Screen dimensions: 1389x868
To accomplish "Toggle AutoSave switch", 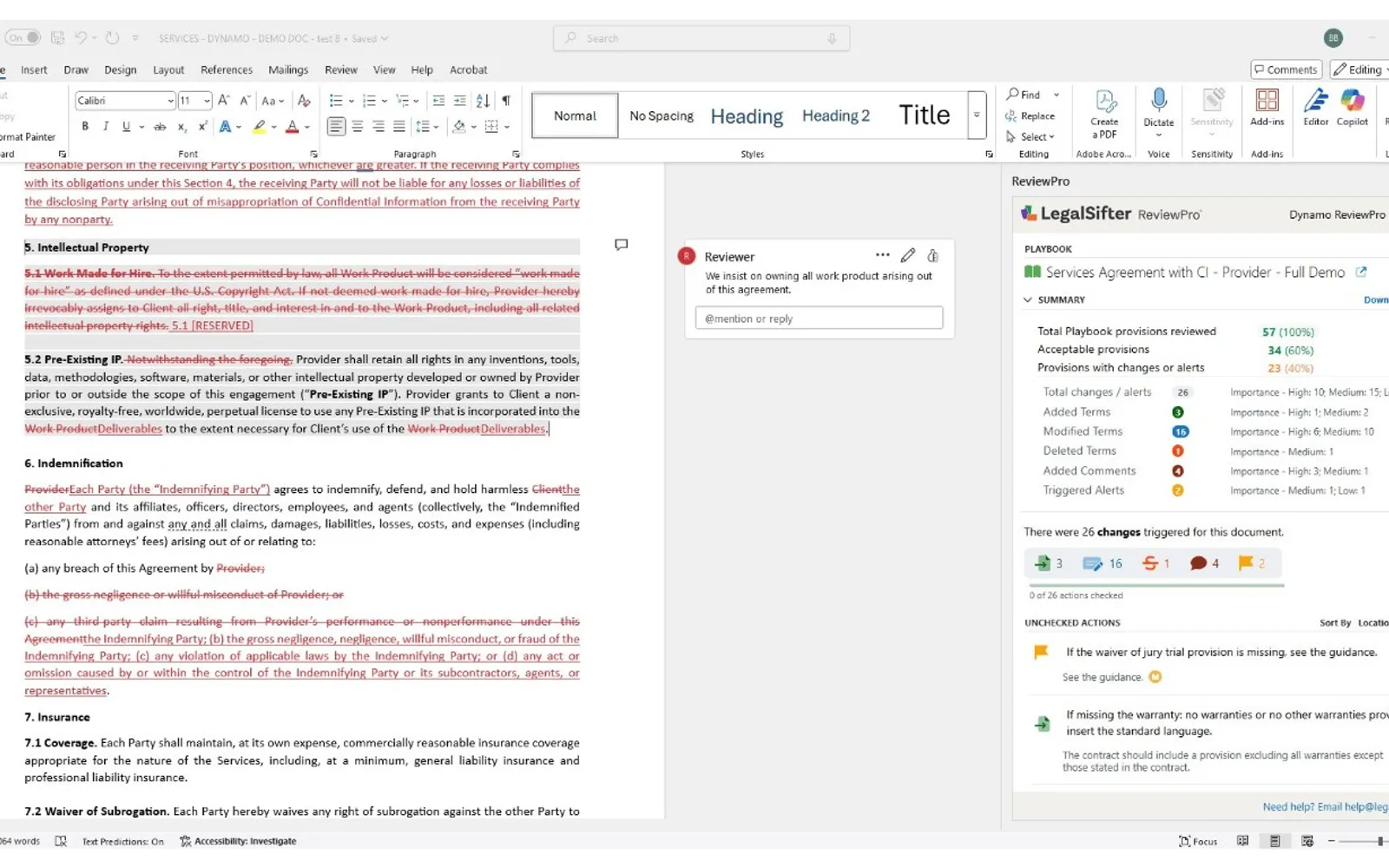I will coord(23,38).
